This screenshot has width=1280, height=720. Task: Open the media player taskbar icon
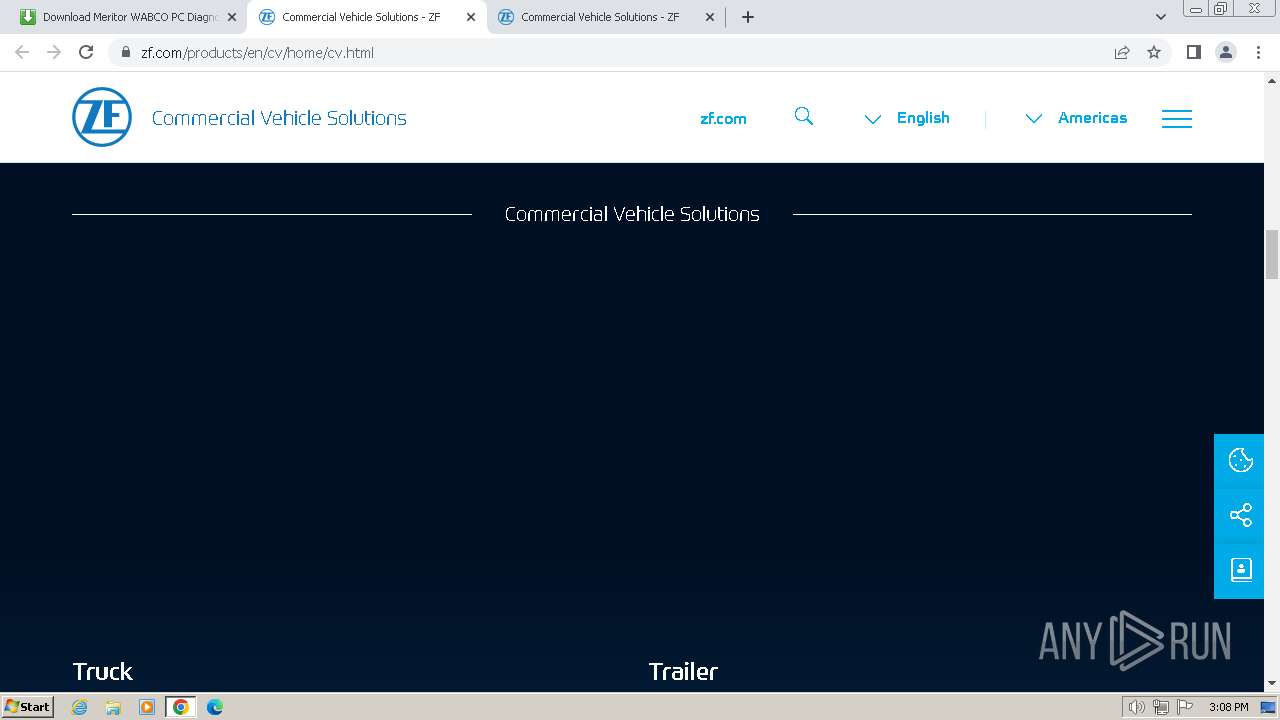point(146,707)
